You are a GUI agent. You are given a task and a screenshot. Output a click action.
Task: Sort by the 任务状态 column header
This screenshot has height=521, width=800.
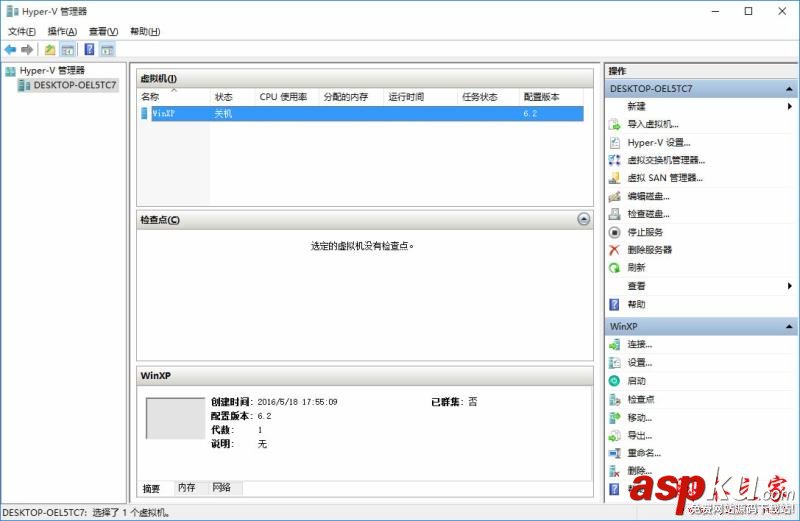pyautogui.click(x=488, y=96)
